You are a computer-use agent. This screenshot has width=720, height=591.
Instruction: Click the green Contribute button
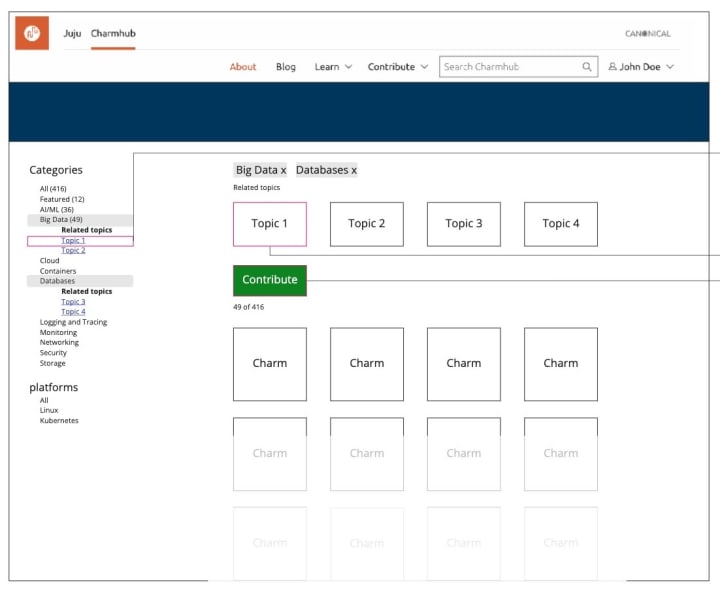coord(270,280)
